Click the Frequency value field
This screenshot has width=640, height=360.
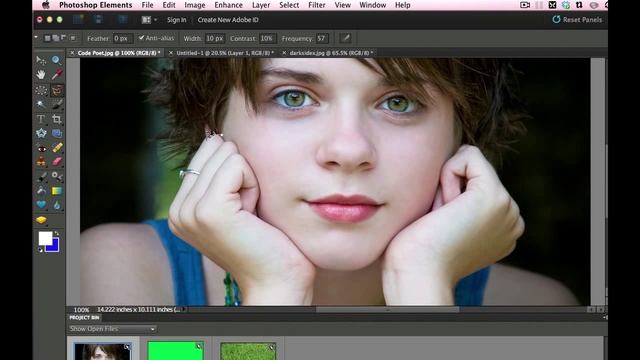pos(322,38)
